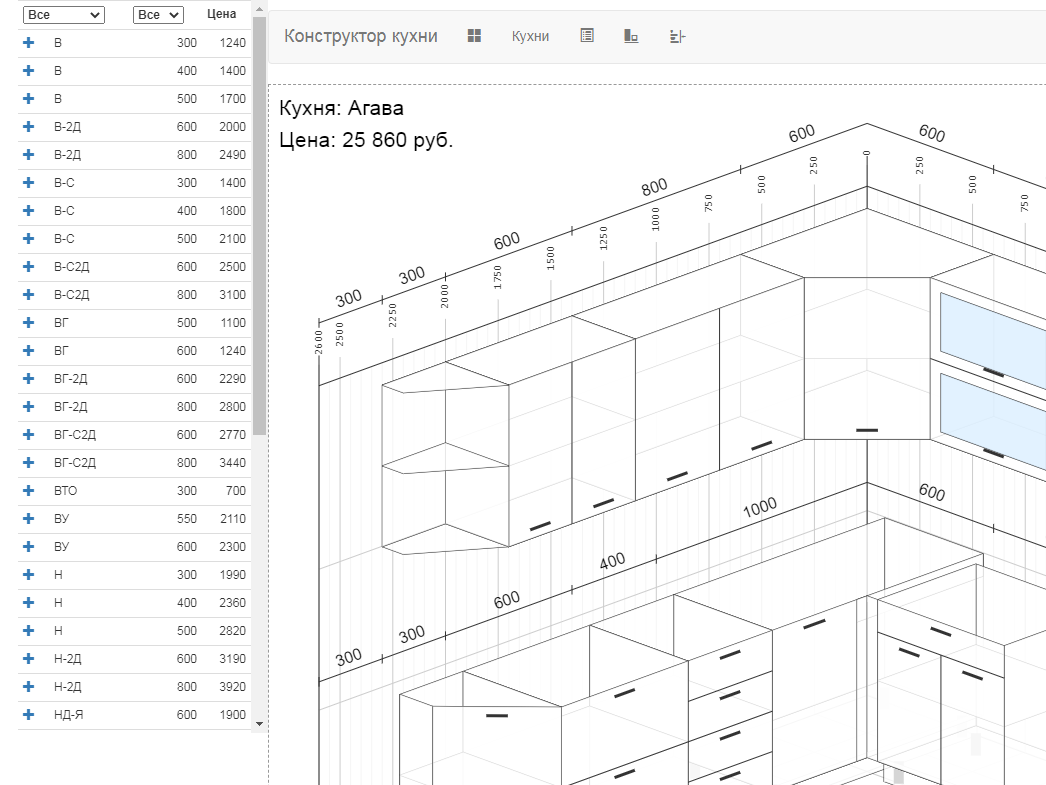
Task: Add the Н-2Д 800 cabinet via plus
Action: tap(28, 687)
